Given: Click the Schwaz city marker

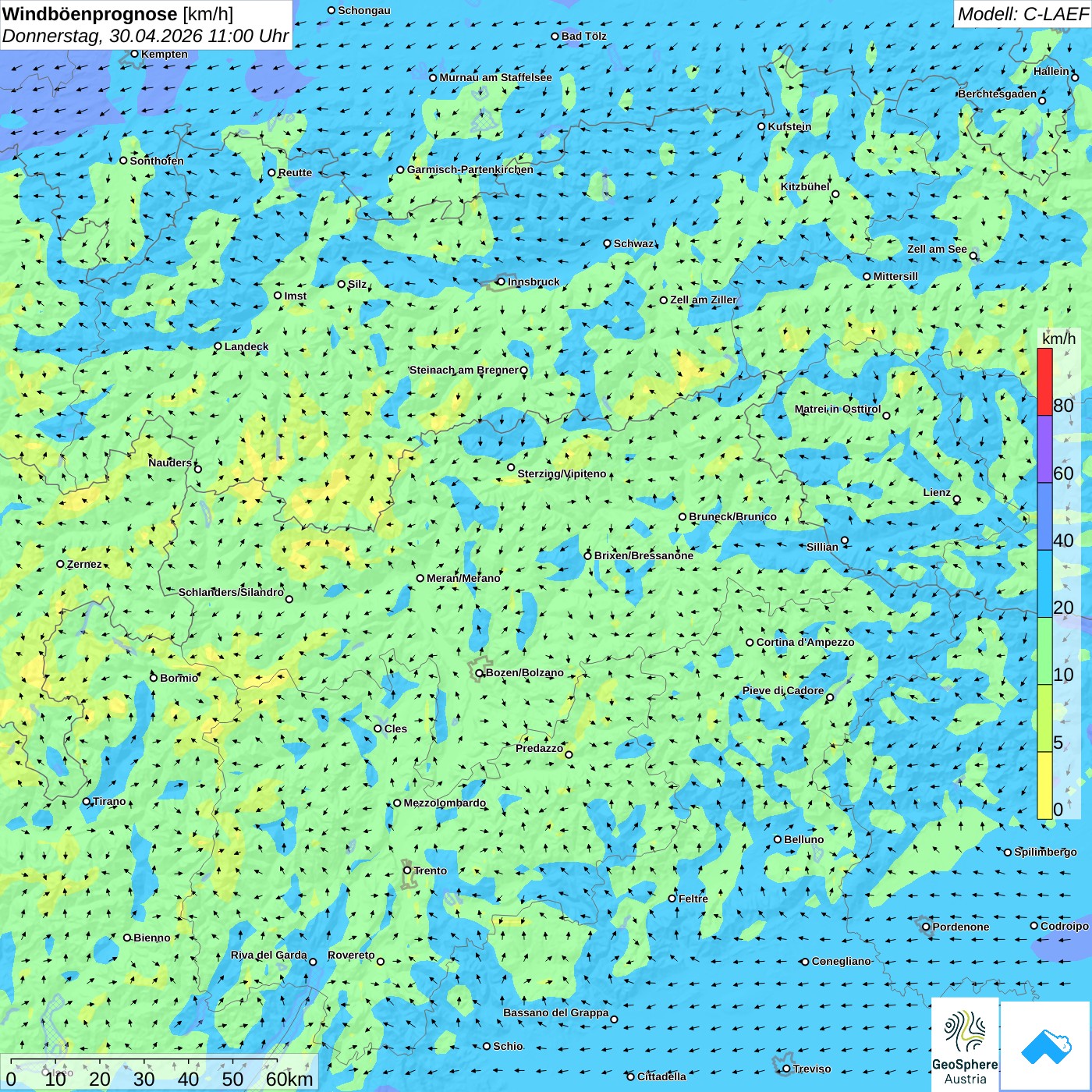Looking at the screenshot, I should pos(607,243).
